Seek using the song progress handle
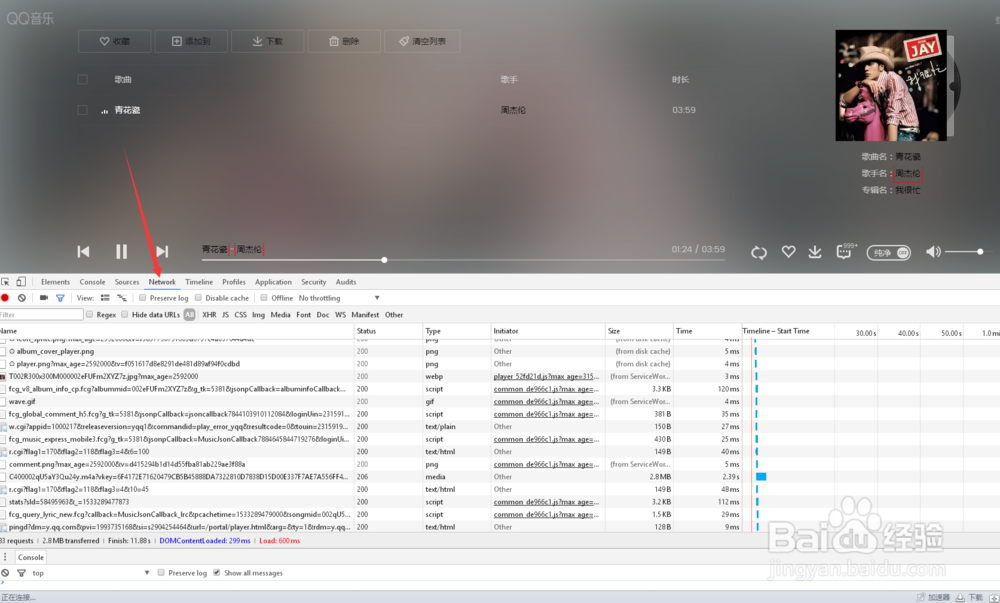Screen dimensions: 1000x603 click(384, 259)
